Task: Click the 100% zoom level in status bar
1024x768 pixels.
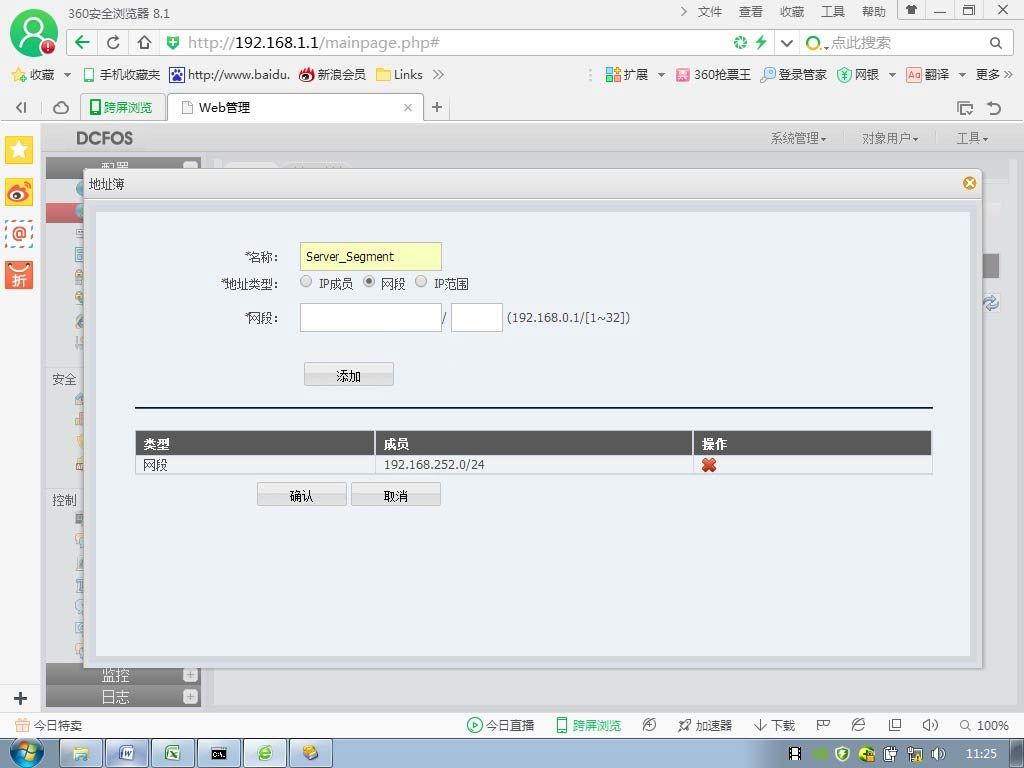Action: tap(984, 725)
